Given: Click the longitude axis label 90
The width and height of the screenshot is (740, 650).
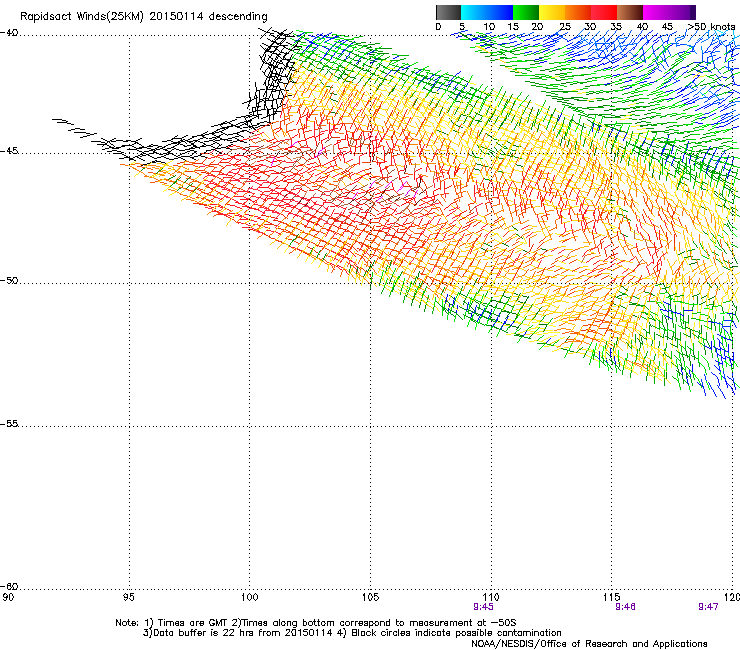Looking at the screenshot, I should tap(8, 598).
